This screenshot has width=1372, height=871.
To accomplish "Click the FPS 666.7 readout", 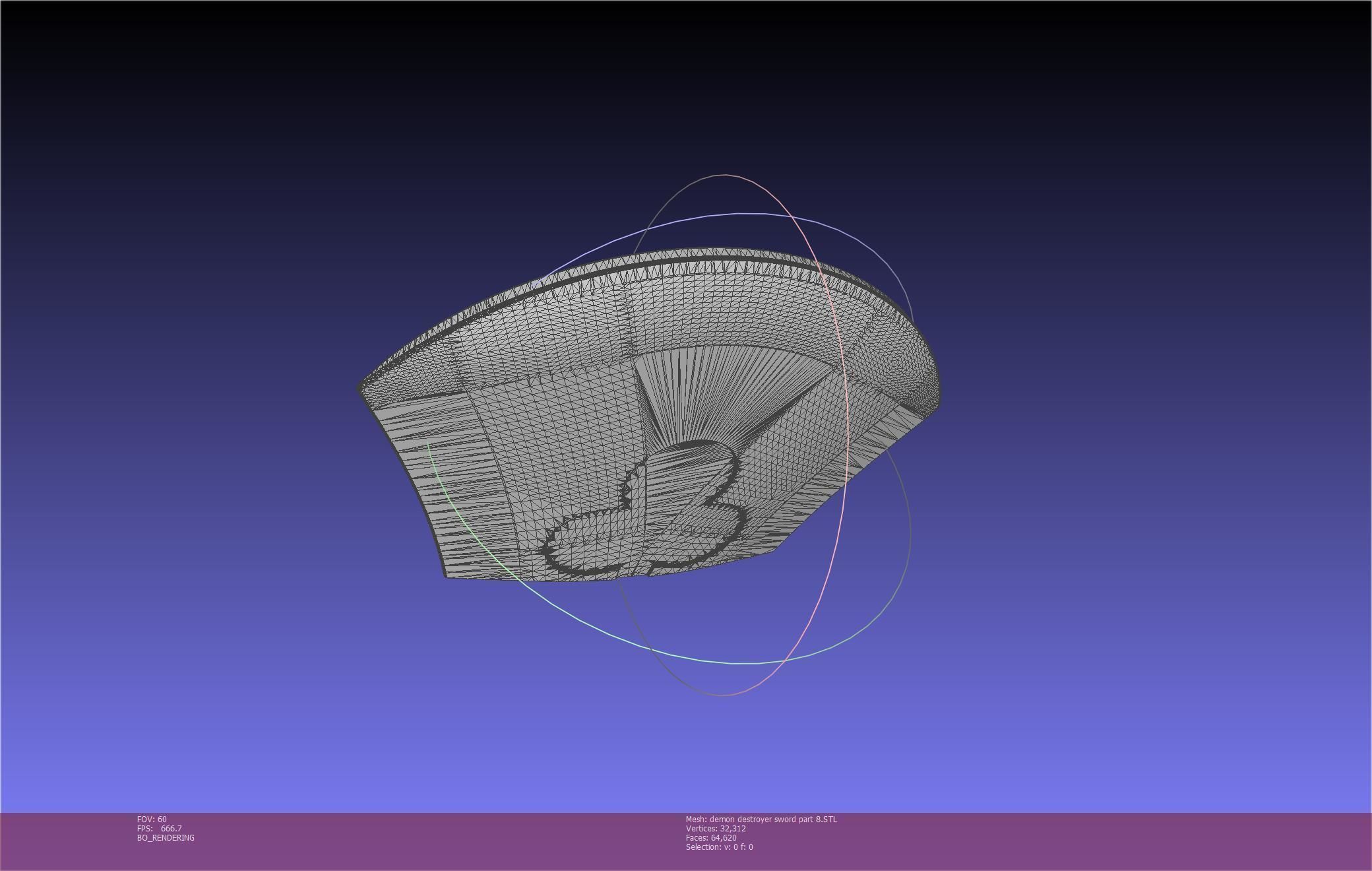I will point(159,828).
